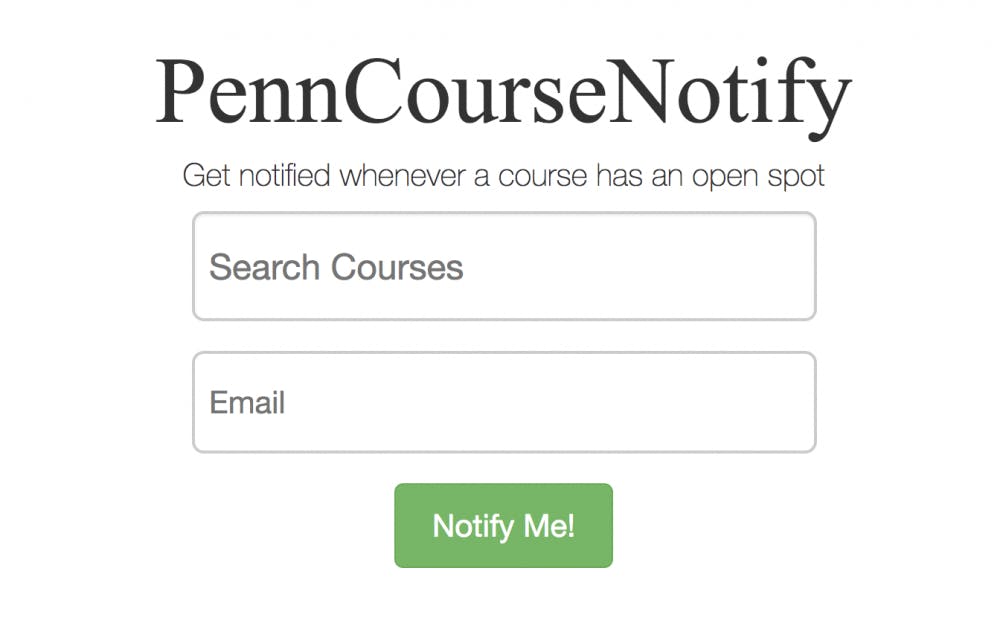Activate the second form field for email
This screenshot has width=1000, height=626.
[503, 402]
